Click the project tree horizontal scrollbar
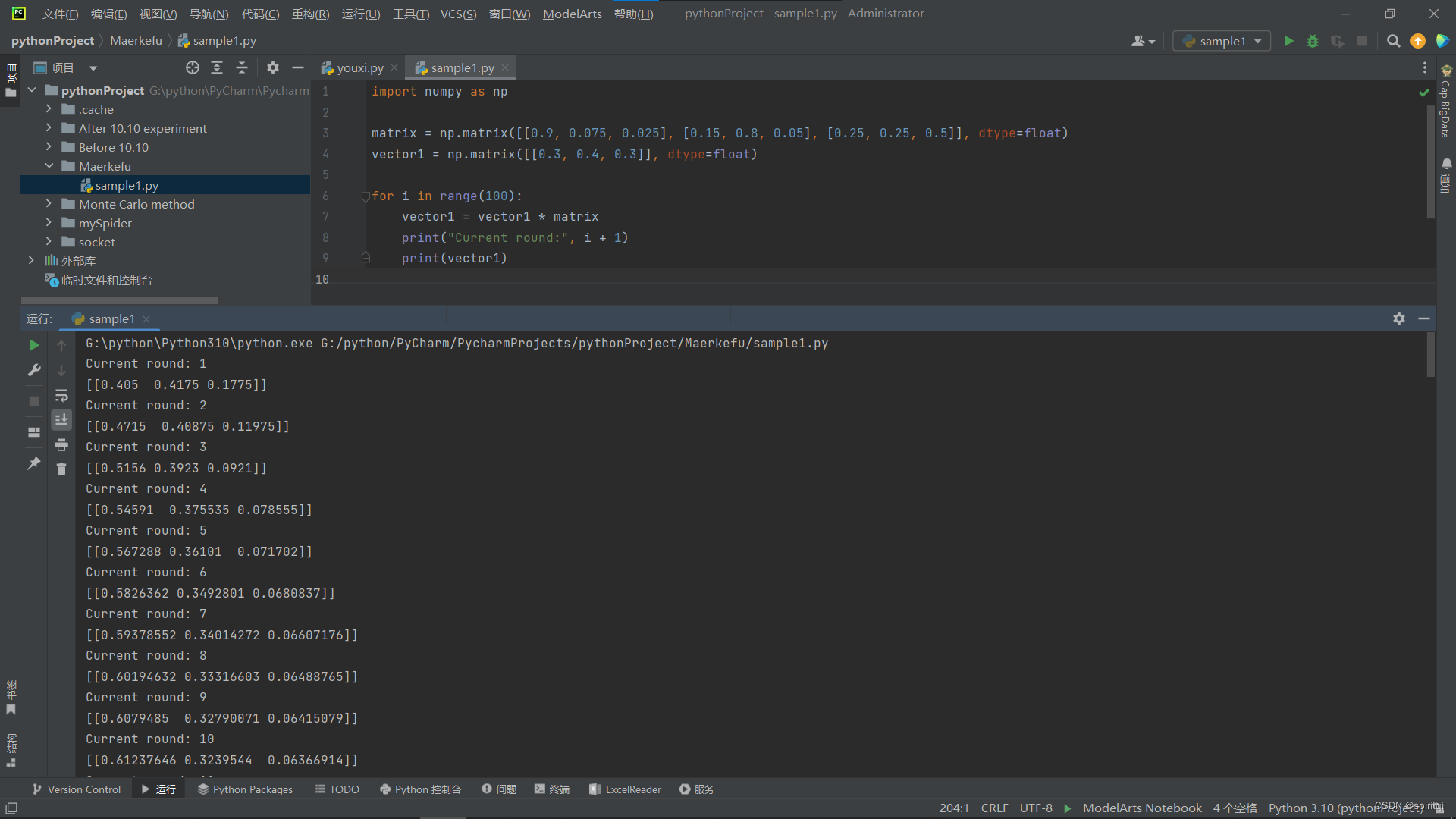 pyautogui.click(x=121, y=300)
